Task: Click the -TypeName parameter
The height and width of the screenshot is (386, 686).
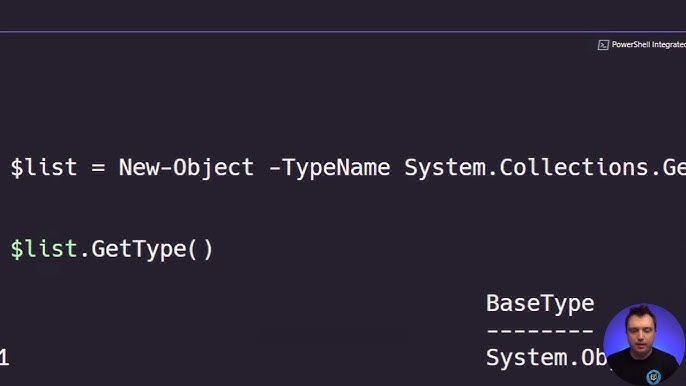Action: tap(329, 168)
